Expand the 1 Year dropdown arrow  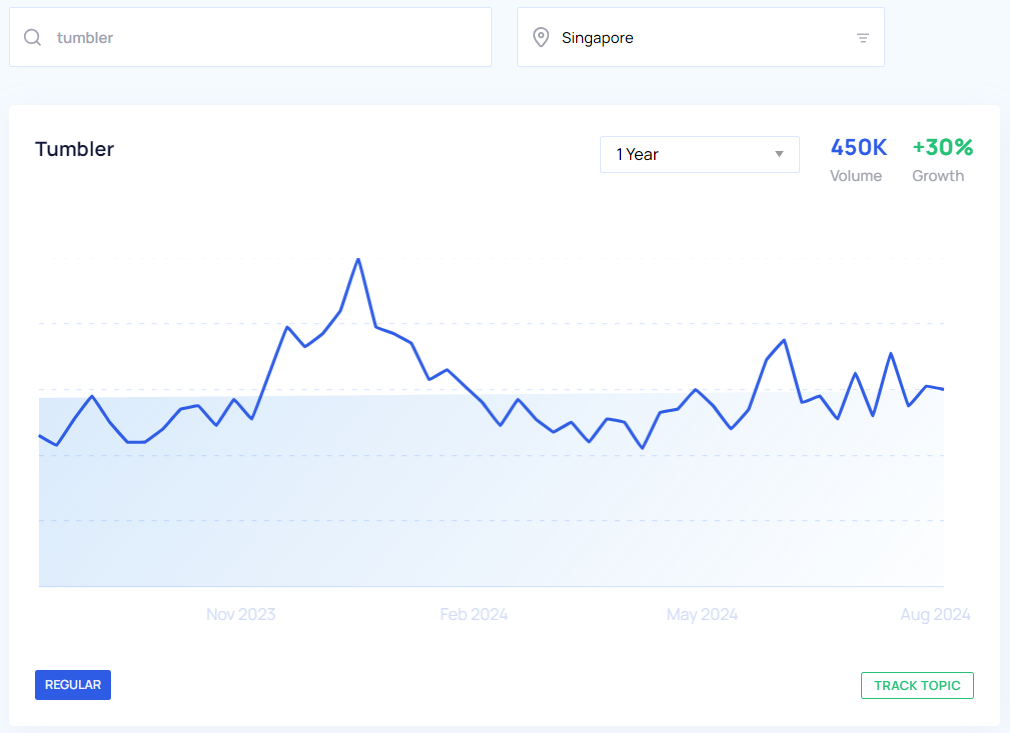point(779,155)
